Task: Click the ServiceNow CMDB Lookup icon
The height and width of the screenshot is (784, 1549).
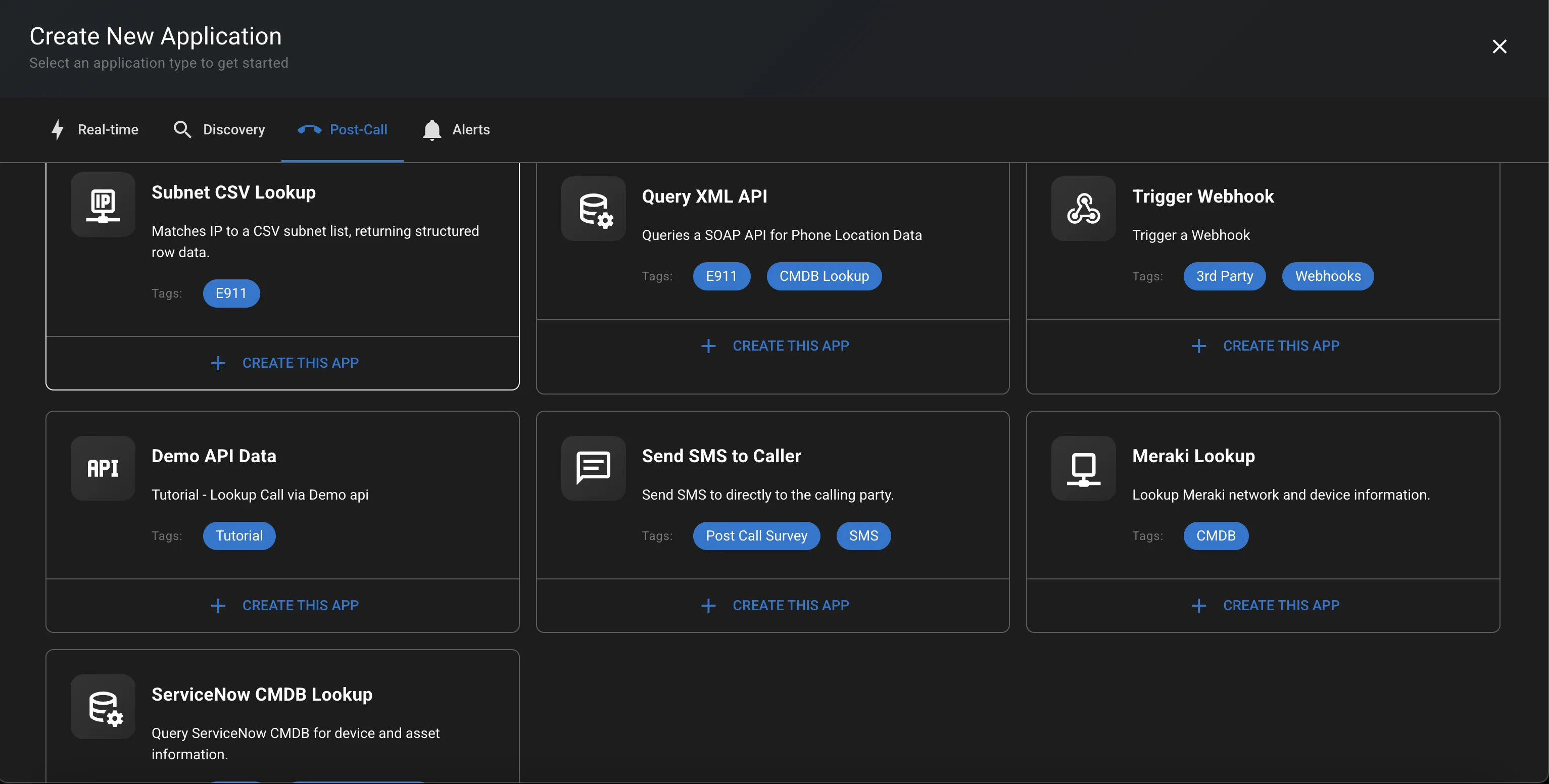Action: tap(103, 706)
